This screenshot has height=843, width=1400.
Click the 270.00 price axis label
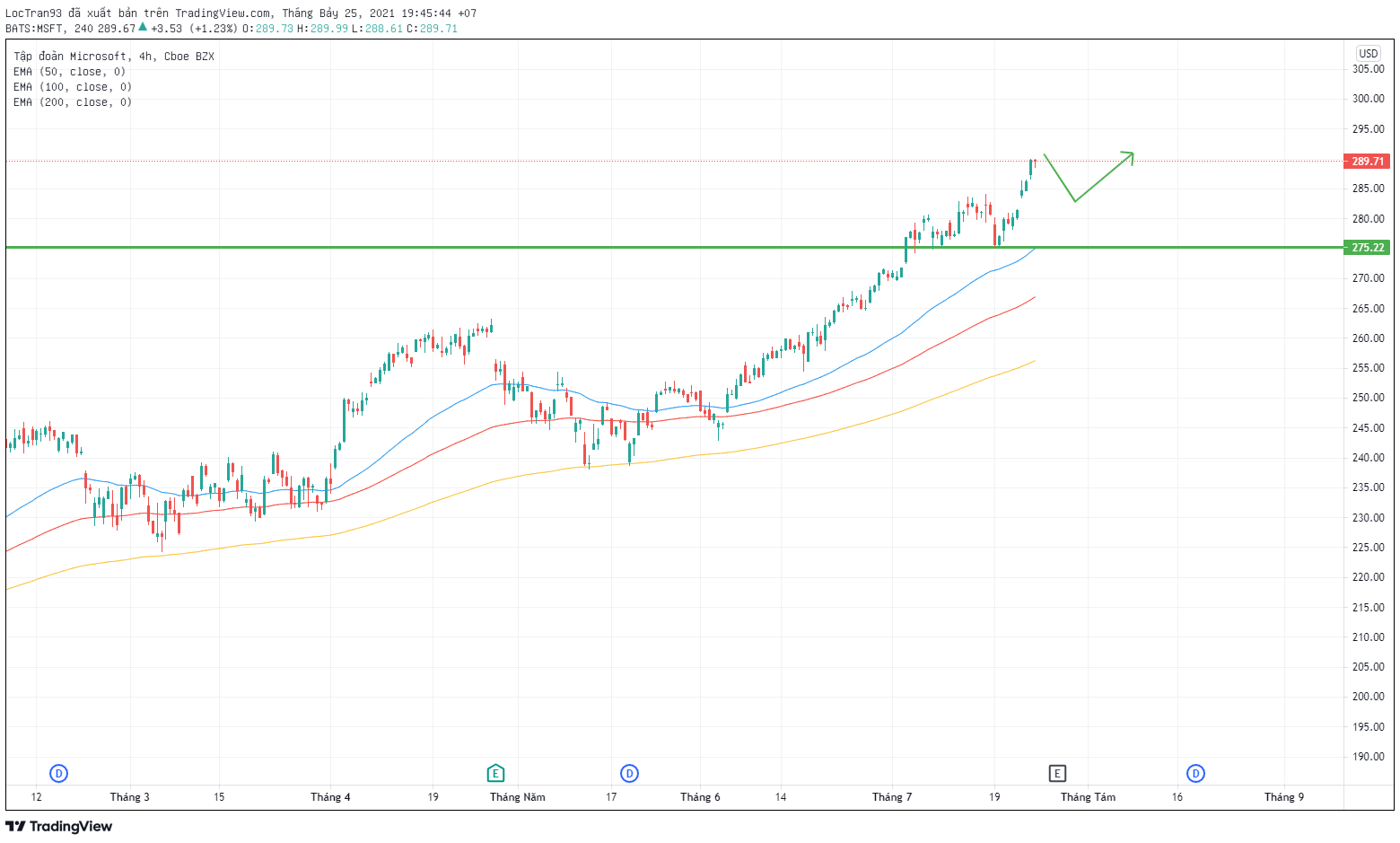click(x=1369, y=278)
